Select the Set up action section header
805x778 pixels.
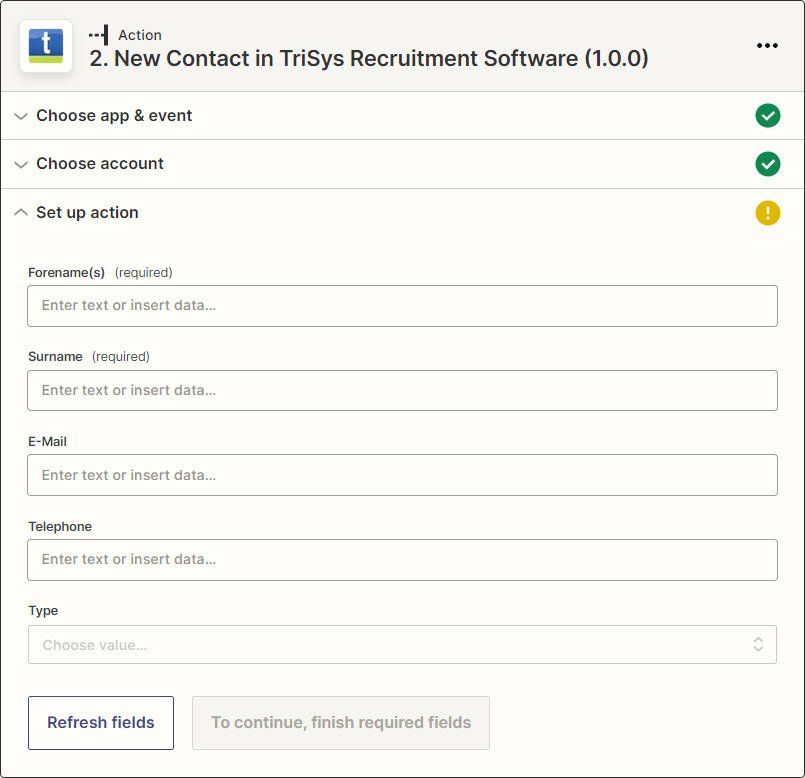(402, 213)
